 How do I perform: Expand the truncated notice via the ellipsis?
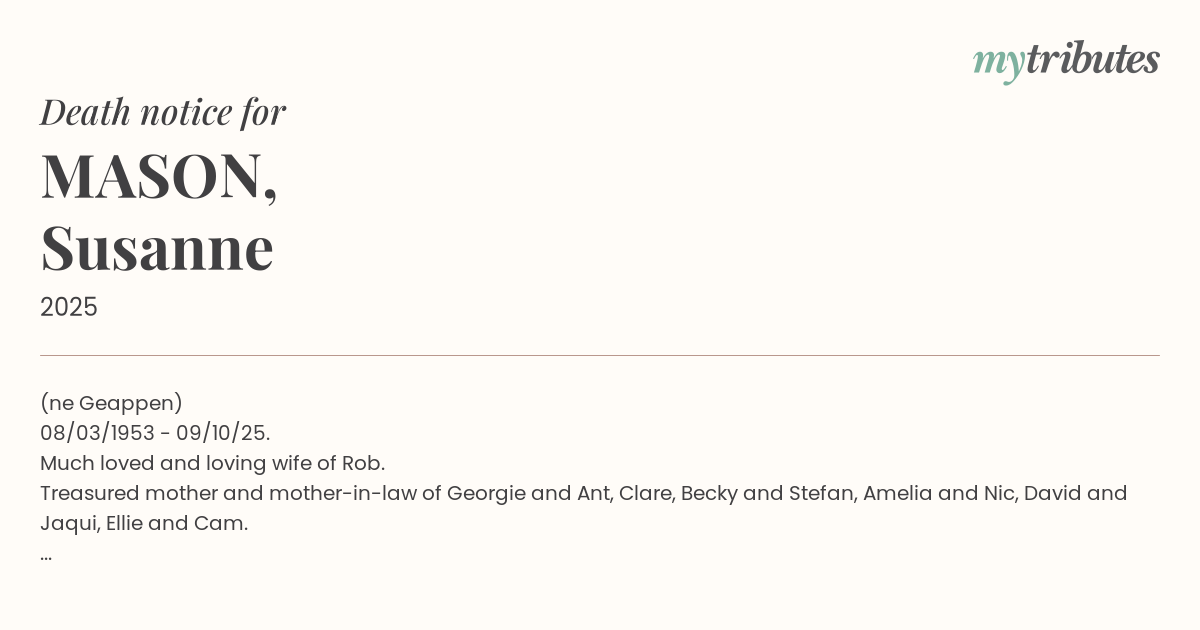46,554
